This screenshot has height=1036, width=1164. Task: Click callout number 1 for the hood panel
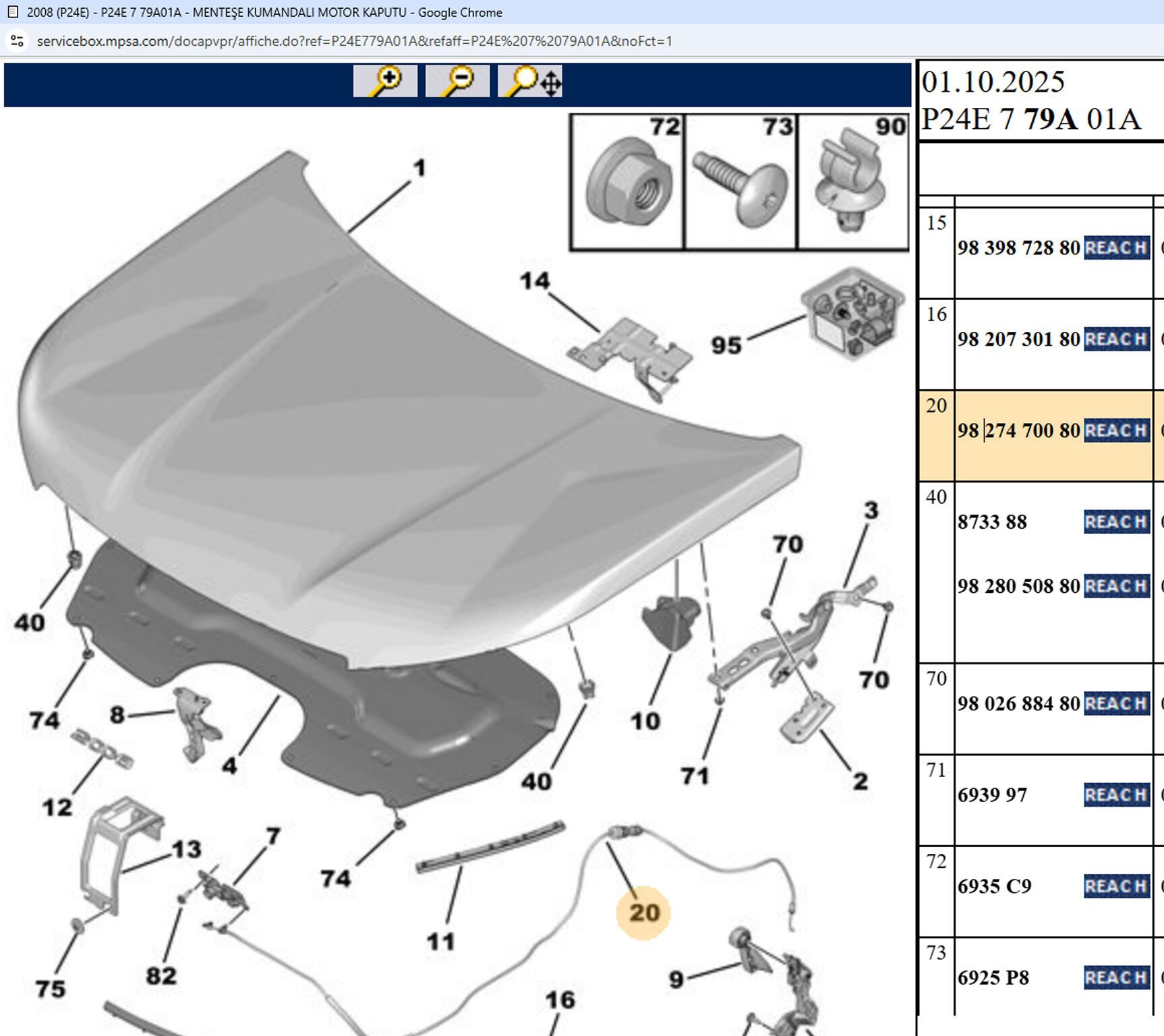pos(419,168)
